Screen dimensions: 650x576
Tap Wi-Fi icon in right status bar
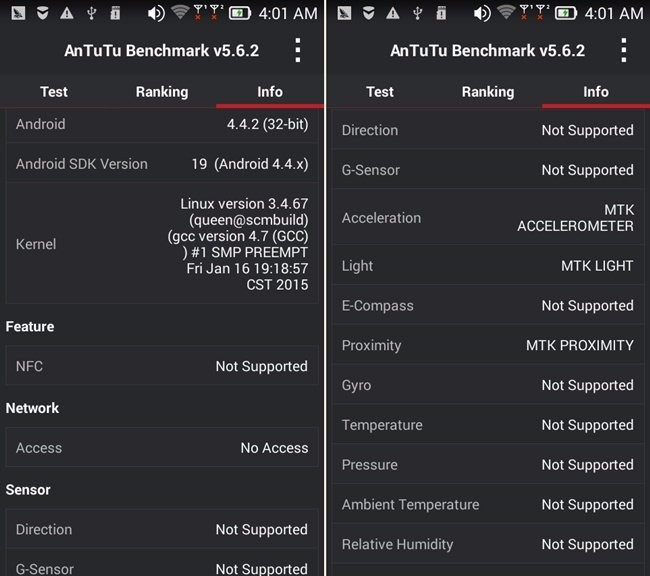point(507,13)
